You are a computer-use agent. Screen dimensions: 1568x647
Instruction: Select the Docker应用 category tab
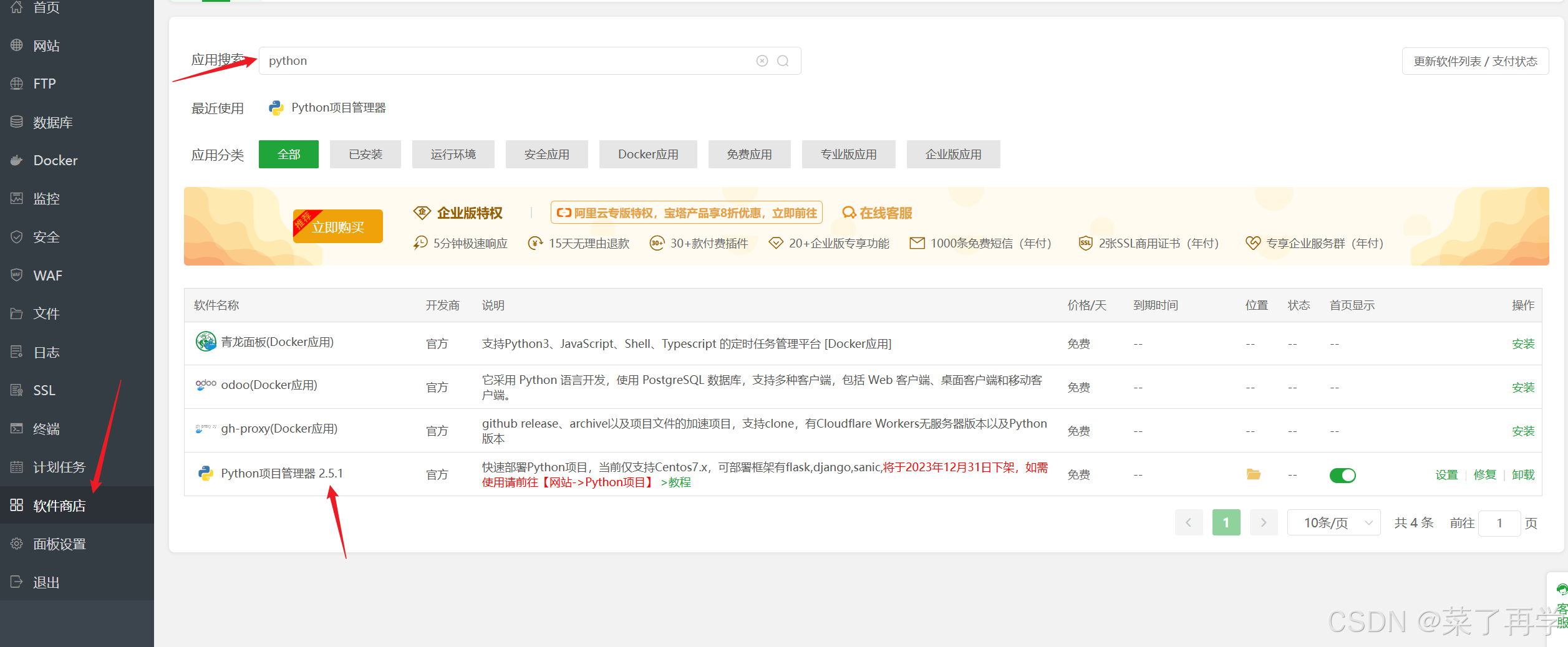(648, 154)
